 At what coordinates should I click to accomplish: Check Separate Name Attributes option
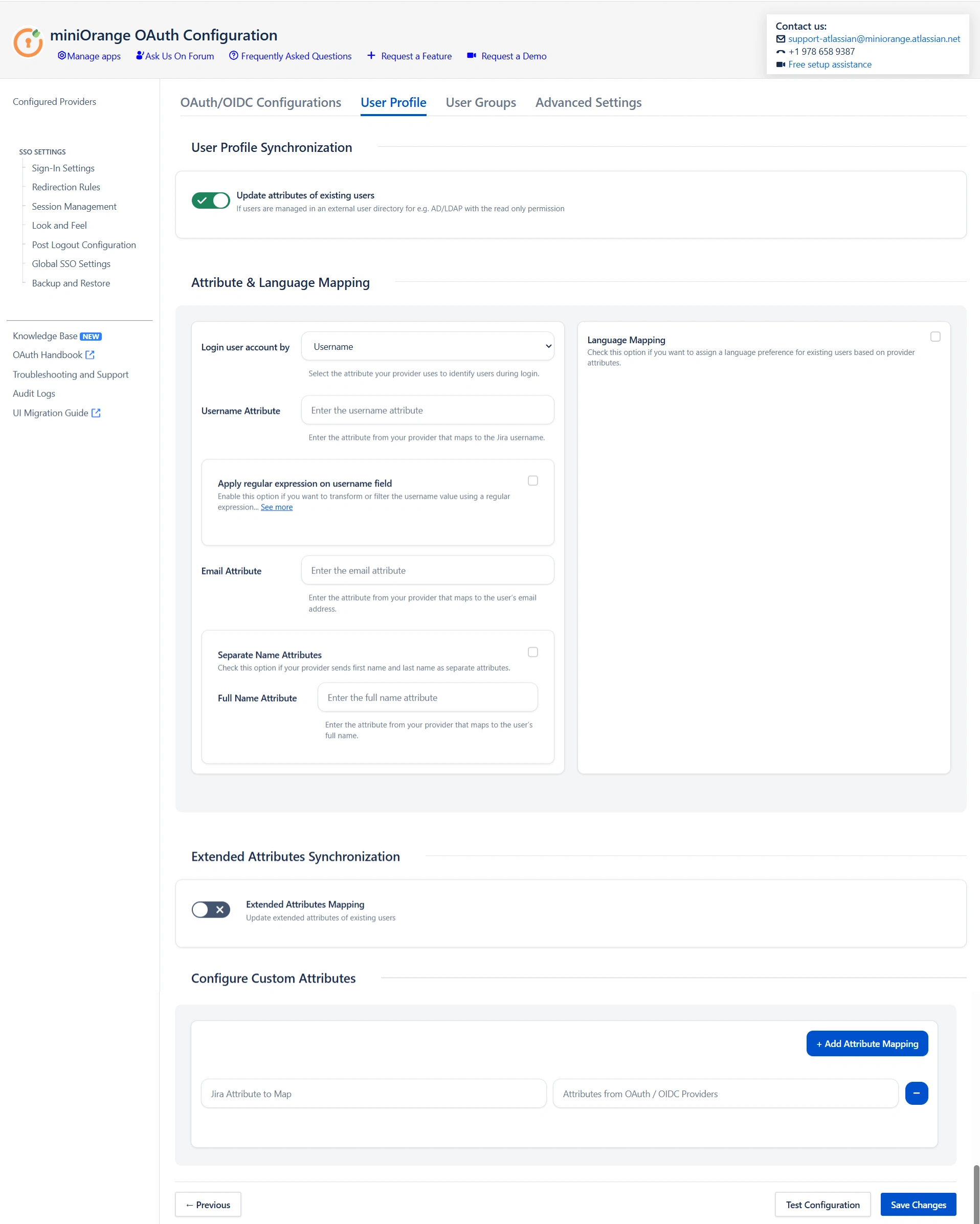[x=532, y=652]
